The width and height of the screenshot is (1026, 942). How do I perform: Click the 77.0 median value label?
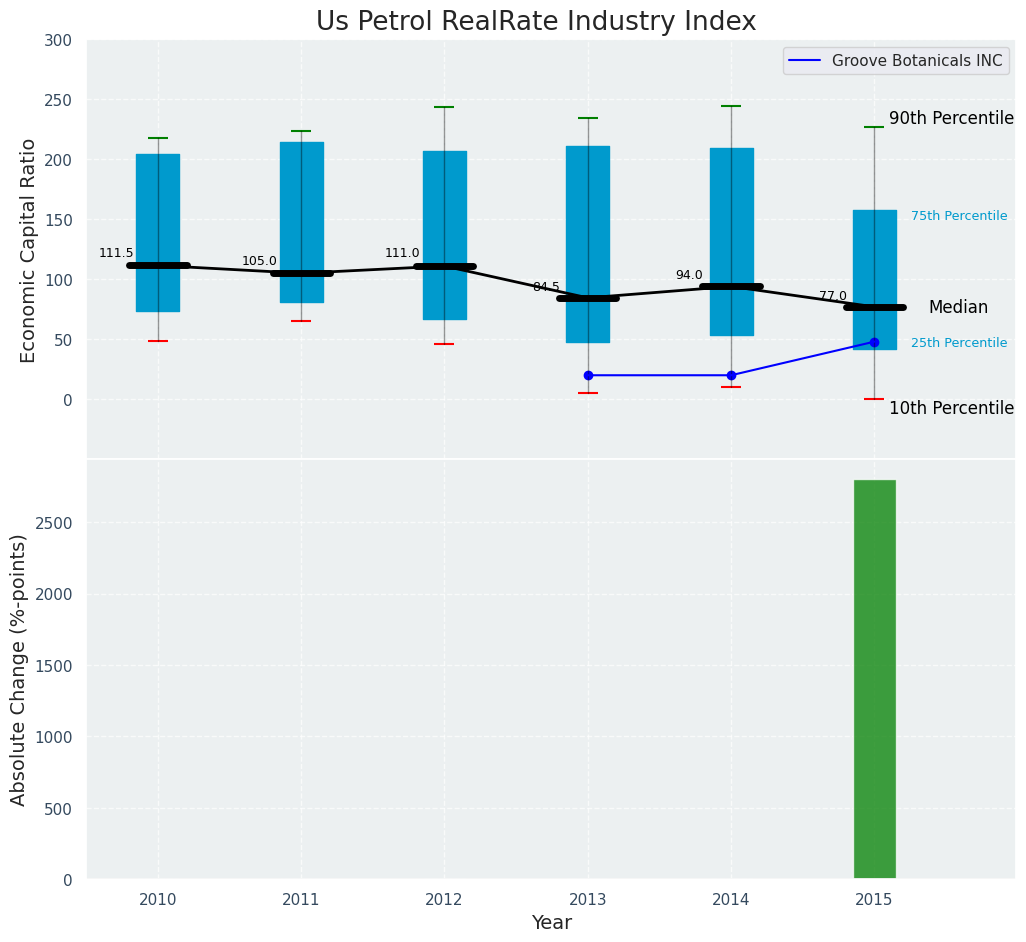tap(832, 296)
